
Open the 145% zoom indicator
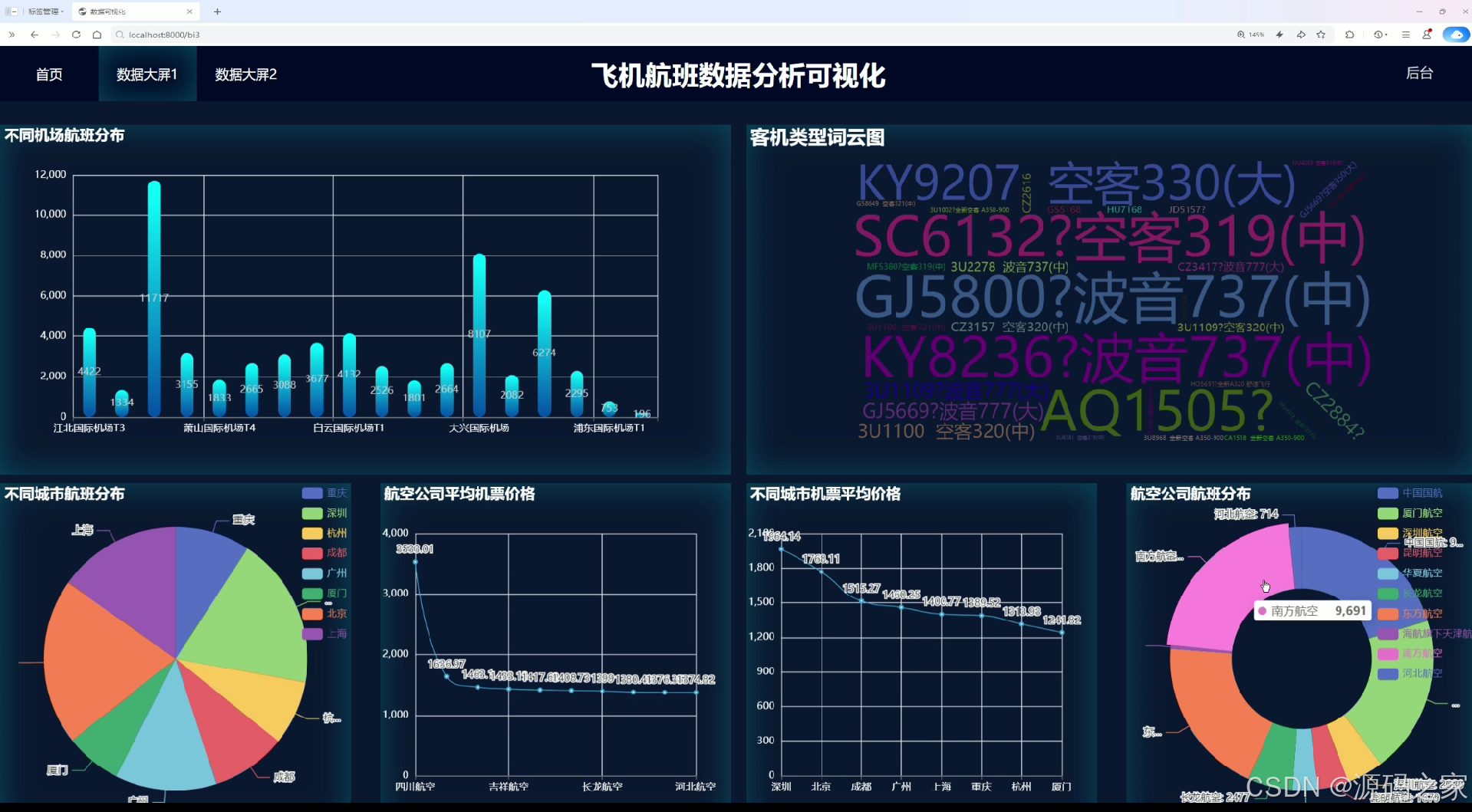1250,35
